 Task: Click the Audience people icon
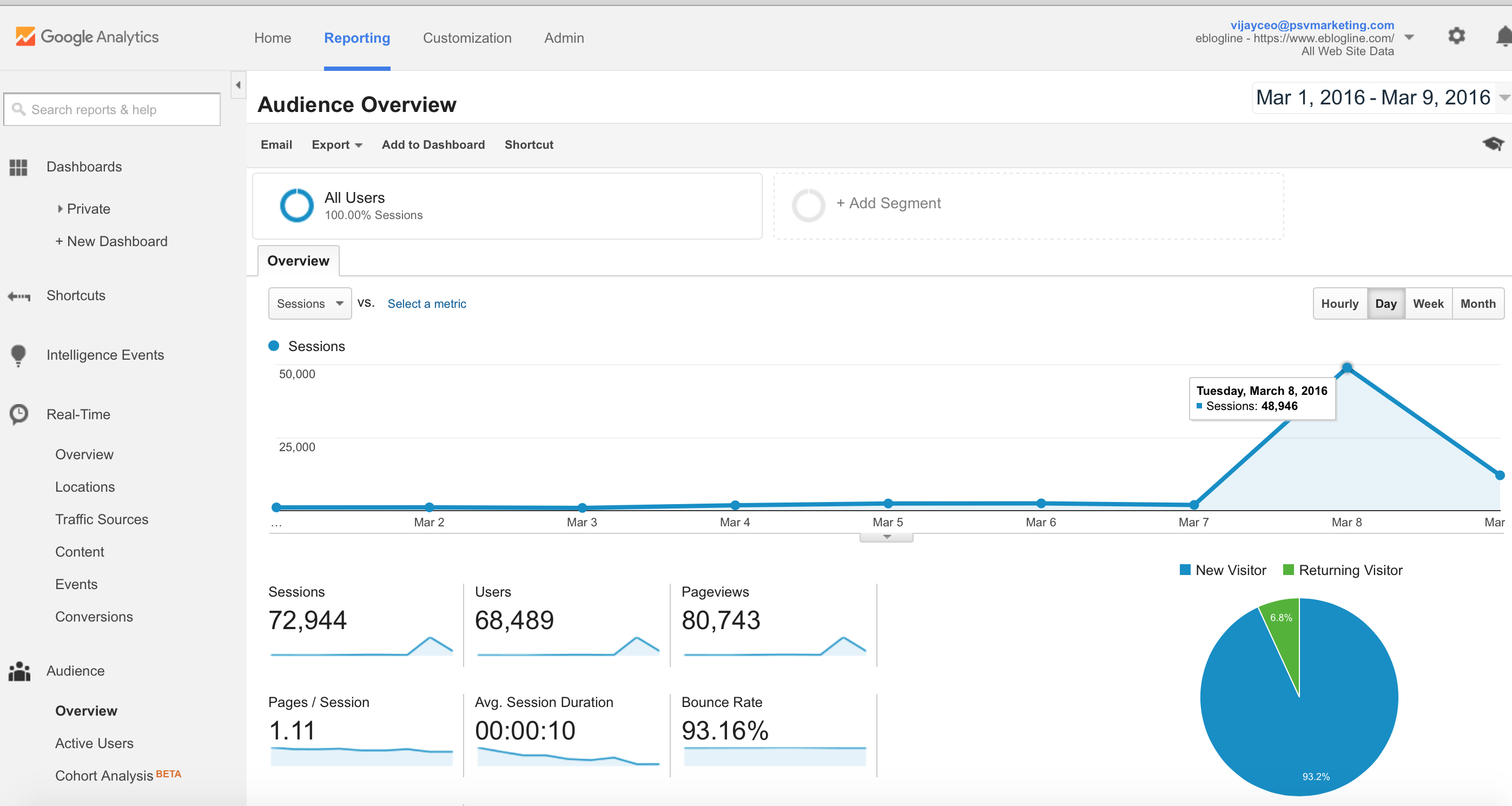pos(18,671)
